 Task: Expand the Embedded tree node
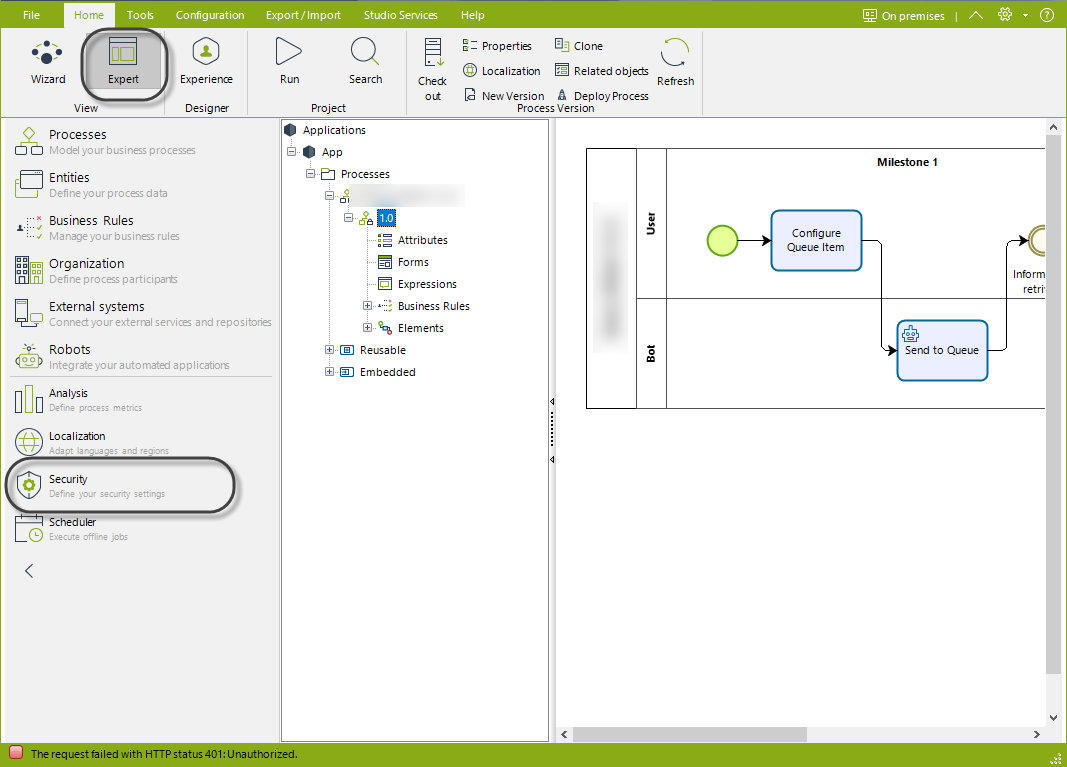coord(329,372)
